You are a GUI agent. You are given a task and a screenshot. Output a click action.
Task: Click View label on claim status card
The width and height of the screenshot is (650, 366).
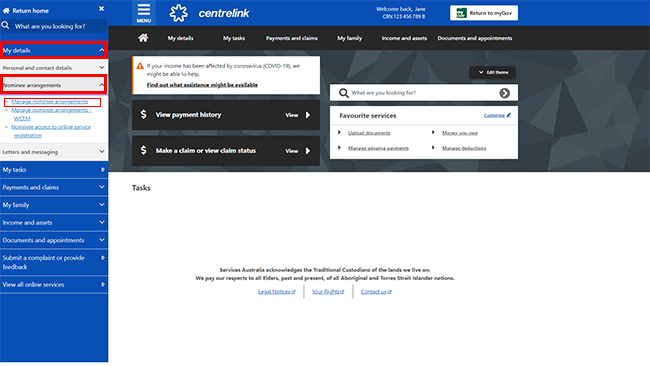292,151
